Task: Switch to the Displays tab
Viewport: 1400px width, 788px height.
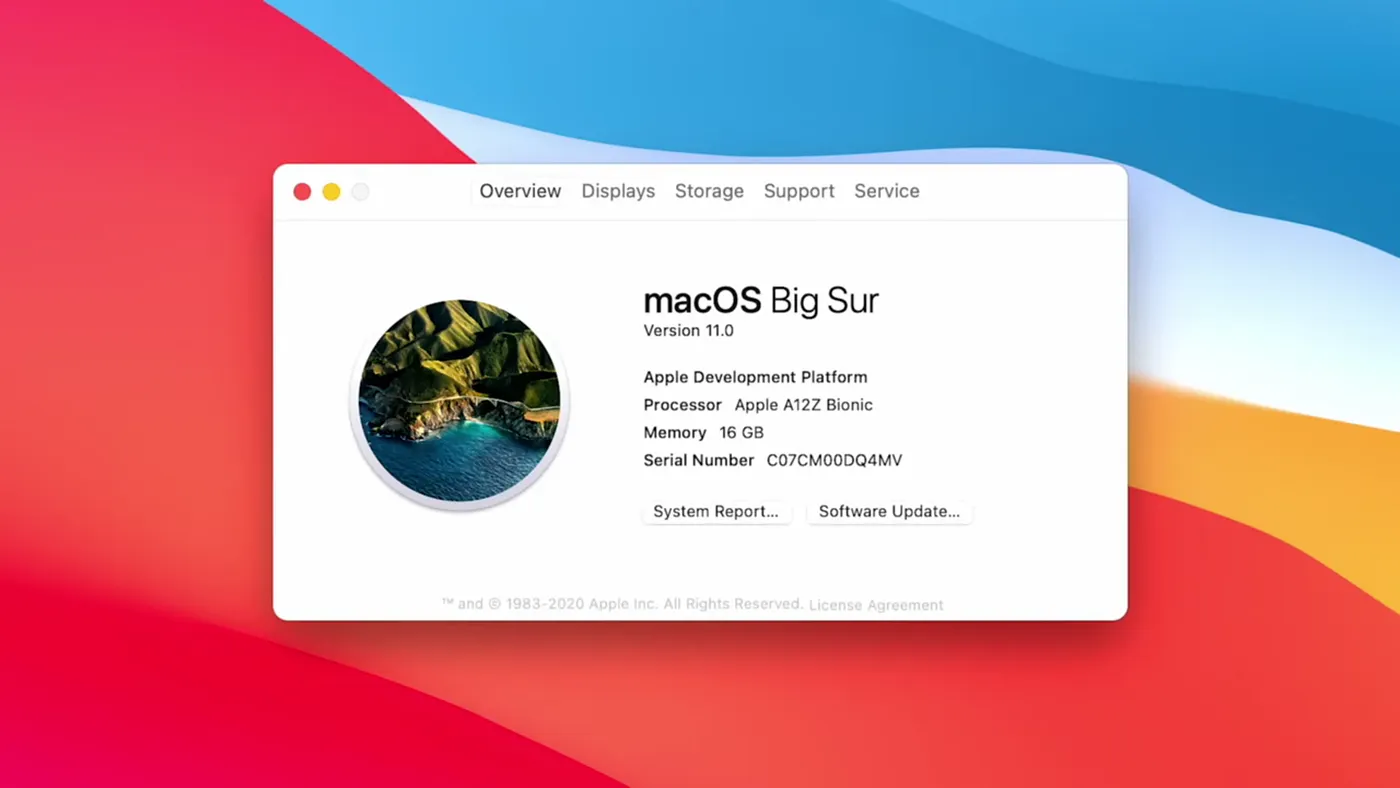Action: click(617, 191)
